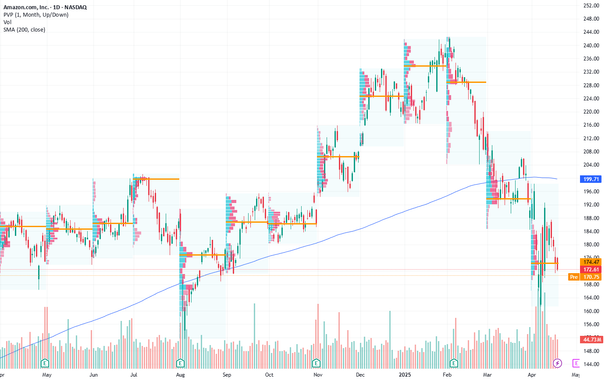Click the earnings marker near May

[x=45, y=363]
